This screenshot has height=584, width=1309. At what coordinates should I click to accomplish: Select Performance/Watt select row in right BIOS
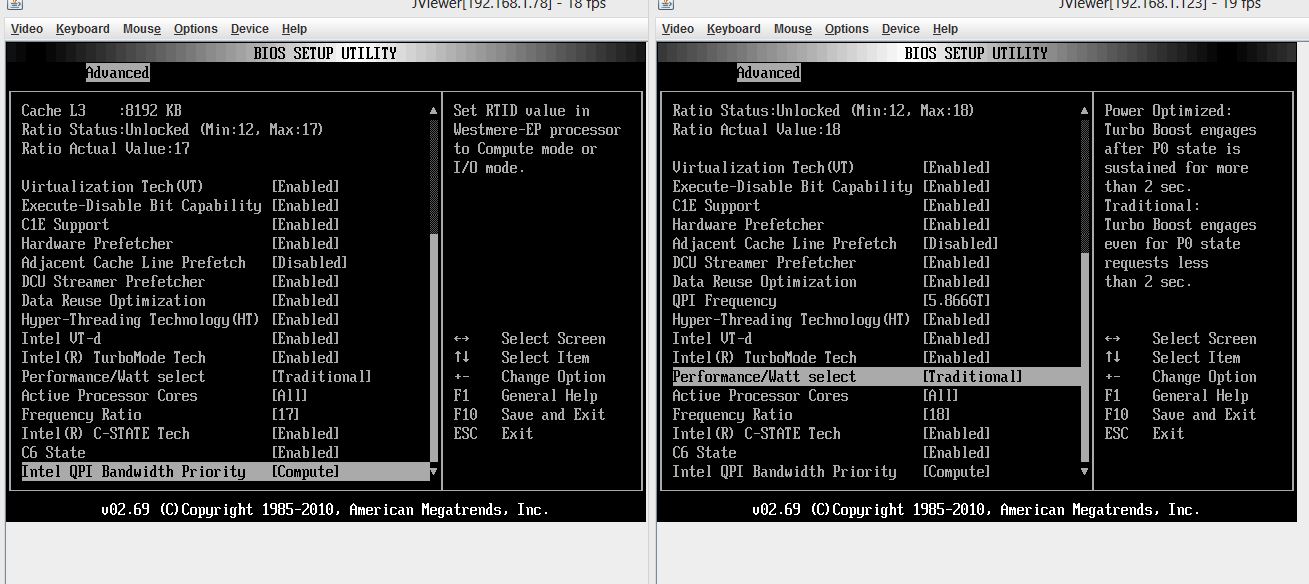click(877, 377)
